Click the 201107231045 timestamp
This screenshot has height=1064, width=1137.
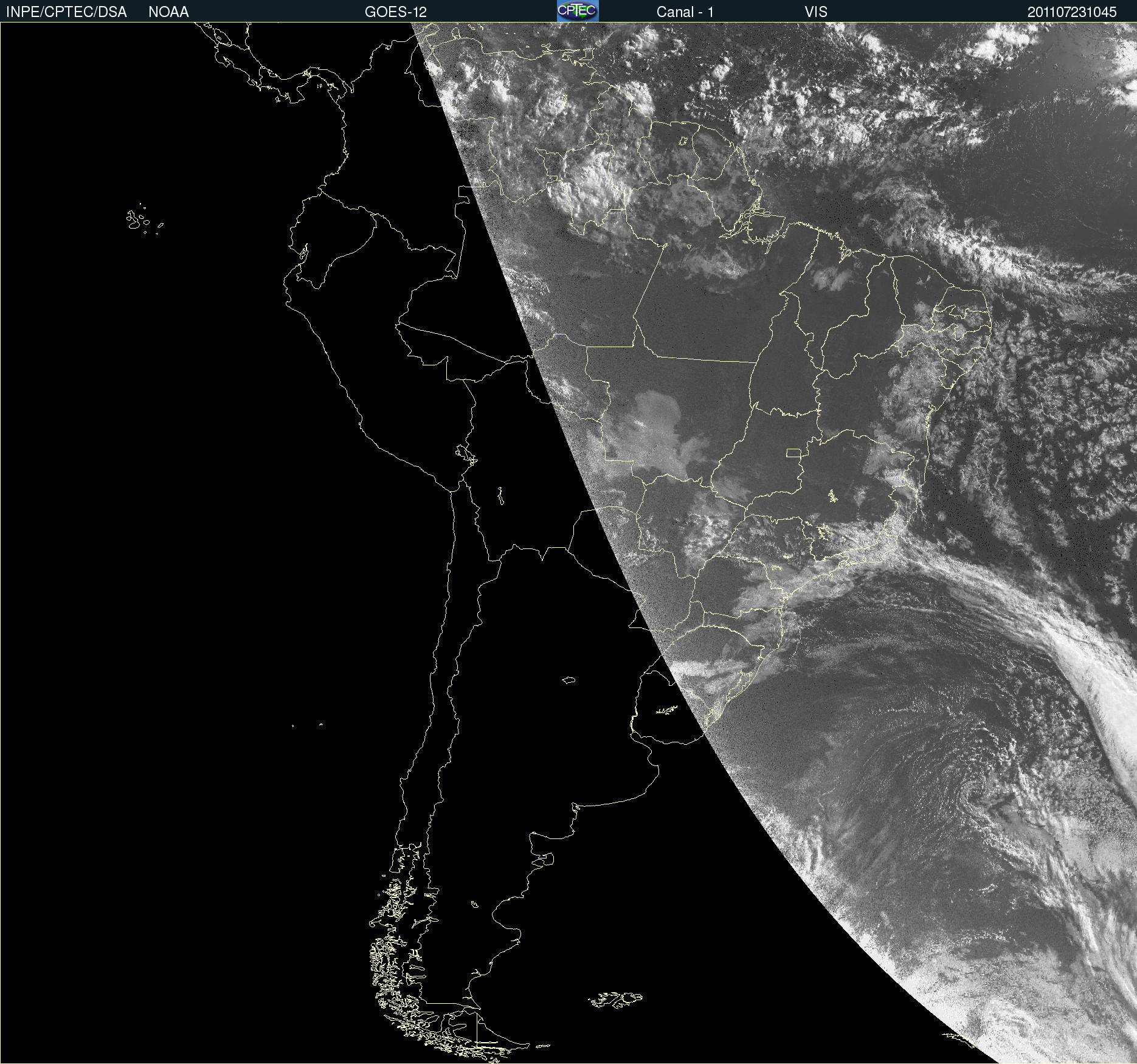pyautogui.click(x=1072, y=12)
